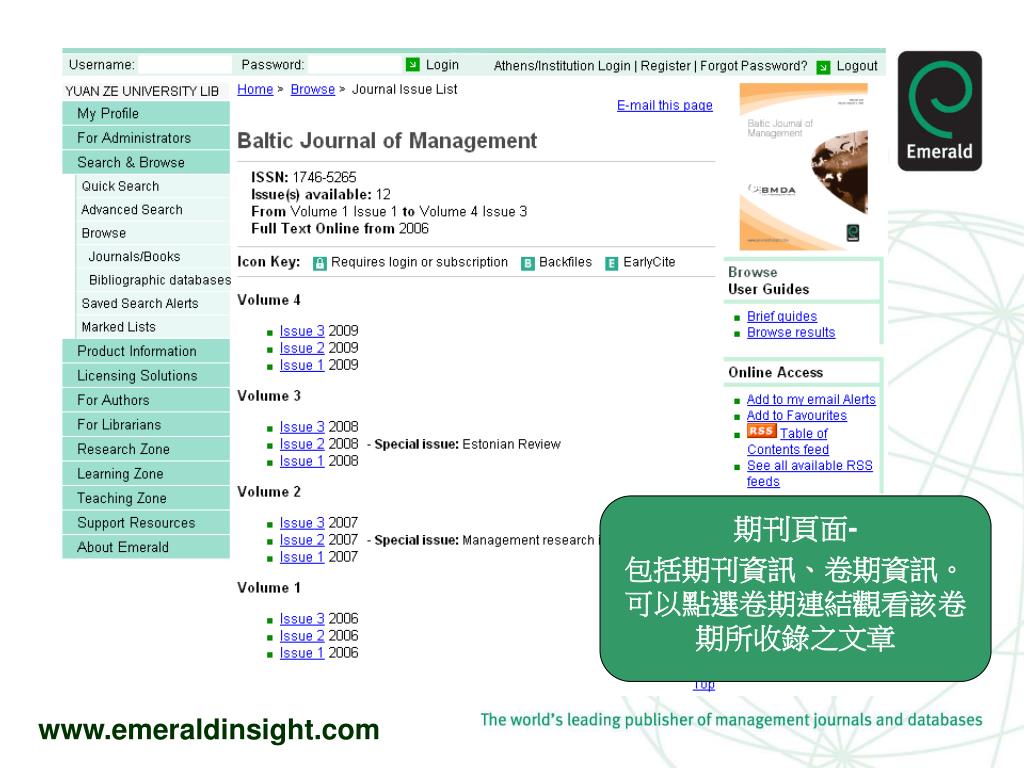Open Search & Browse menu item
Screen dimensions: 1024x768
(x=146, y=162)
